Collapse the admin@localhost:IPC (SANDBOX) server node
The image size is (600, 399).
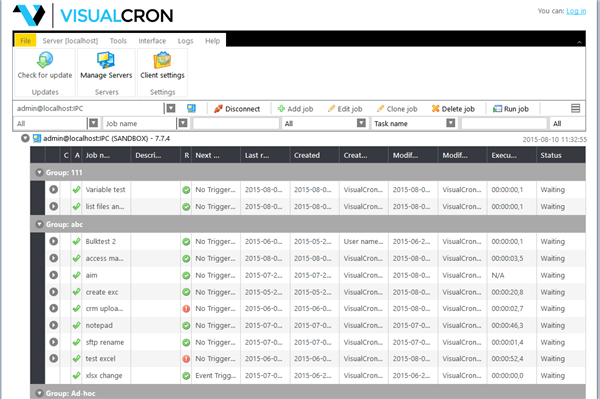[25, 138]
